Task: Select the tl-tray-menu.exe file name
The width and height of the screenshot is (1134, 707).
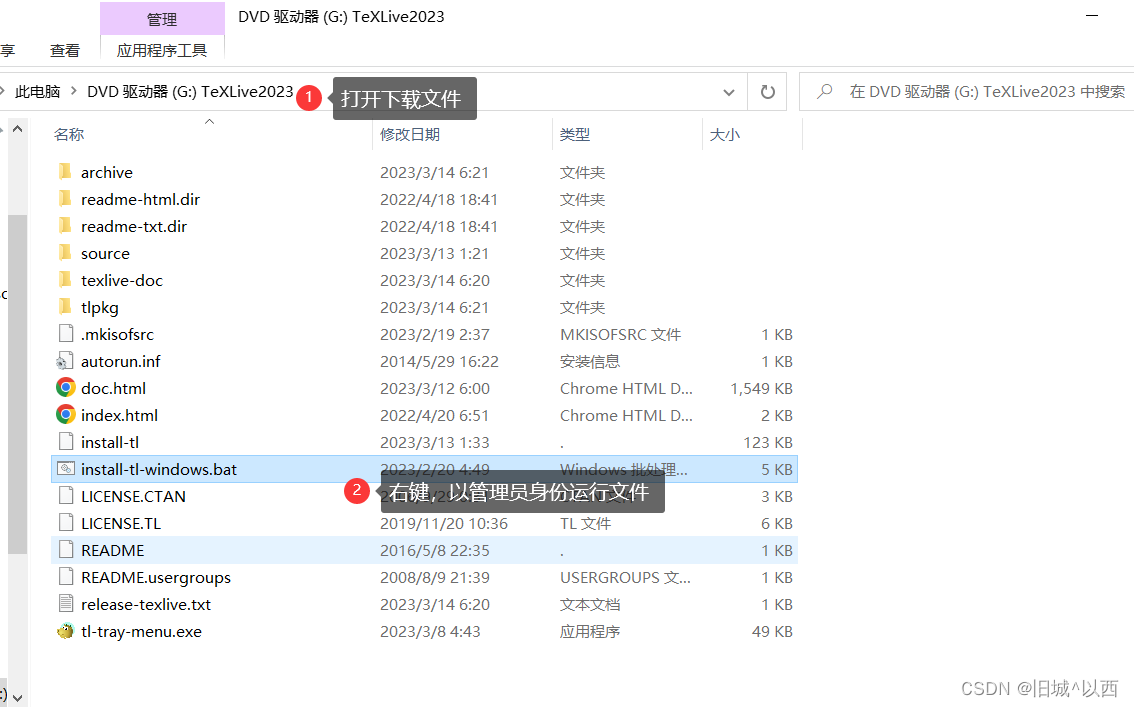Action: 141,632
